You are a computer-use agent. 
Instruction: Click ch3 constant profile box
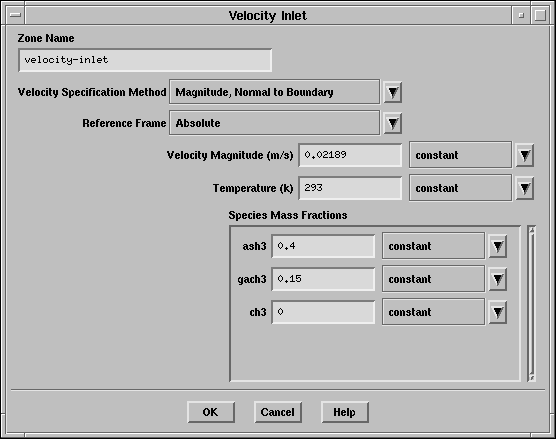[x=433, y=312]
